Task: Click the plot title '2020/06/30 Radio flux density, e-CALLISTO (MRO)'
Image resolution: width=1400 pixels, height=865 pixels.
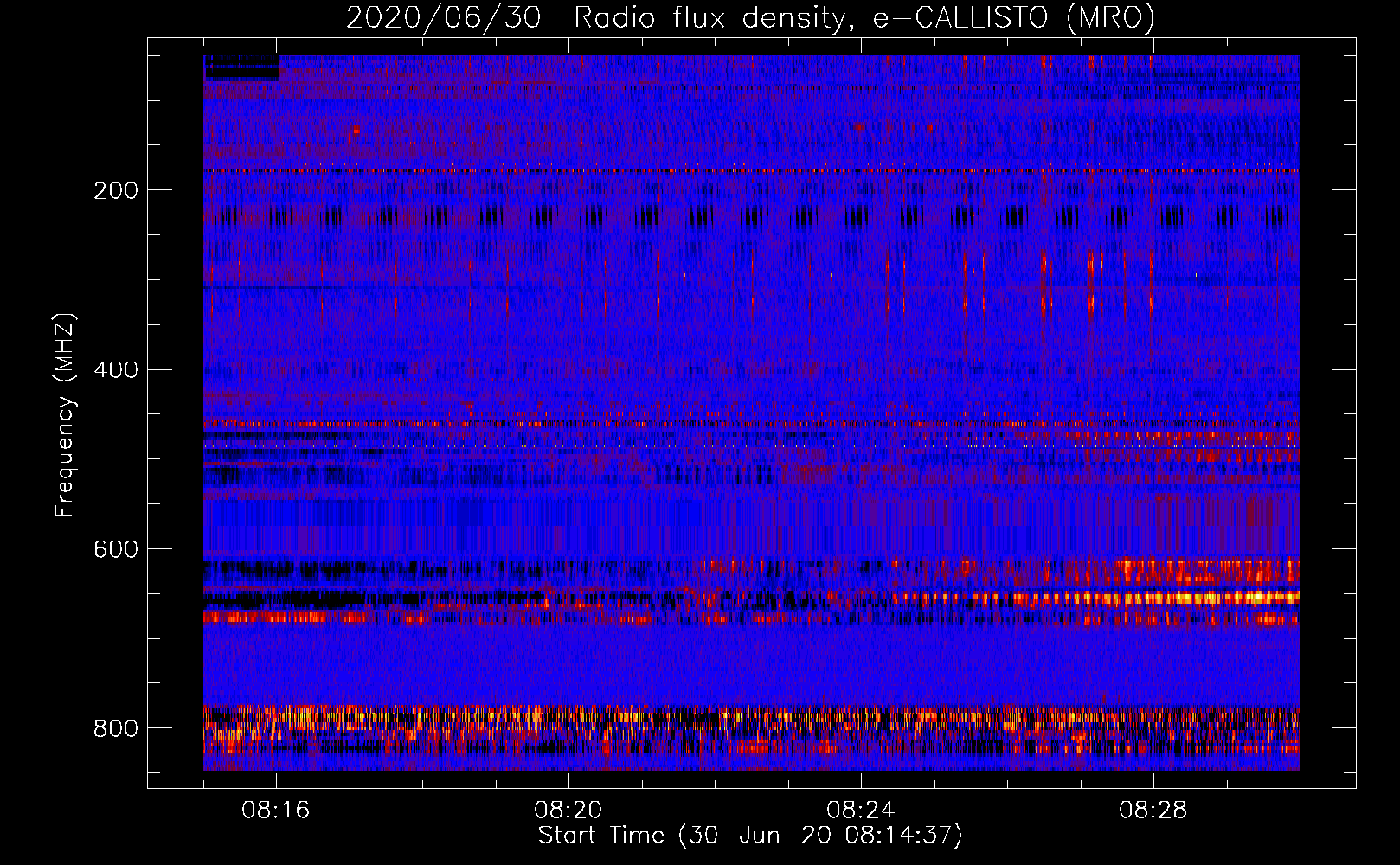Action: tap(750, 17)
